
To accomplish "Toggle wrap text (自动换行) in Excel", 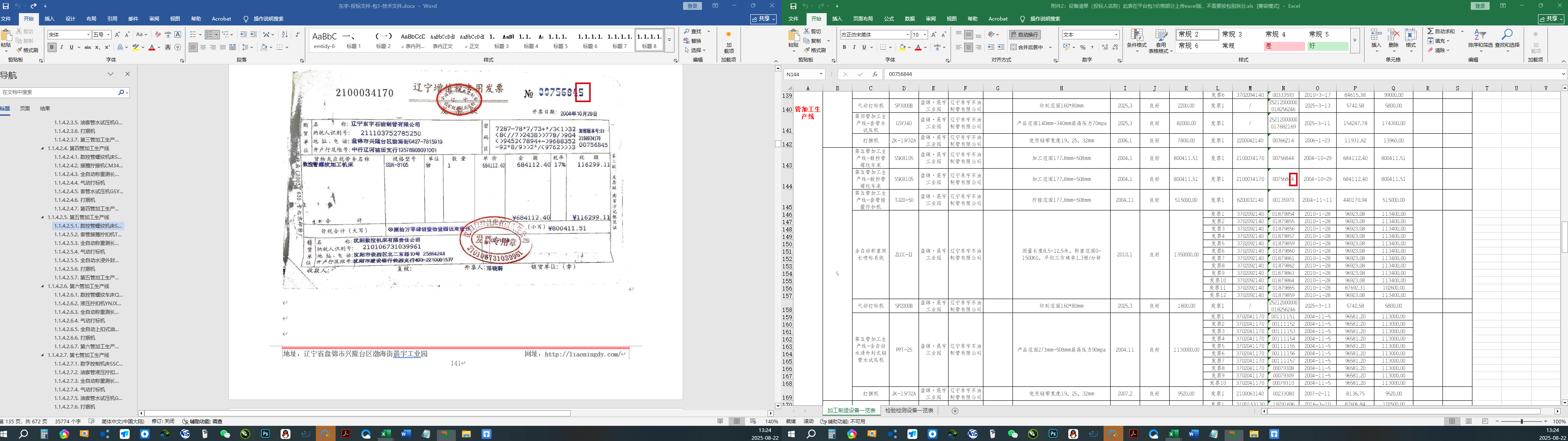I will [1025, 35].
